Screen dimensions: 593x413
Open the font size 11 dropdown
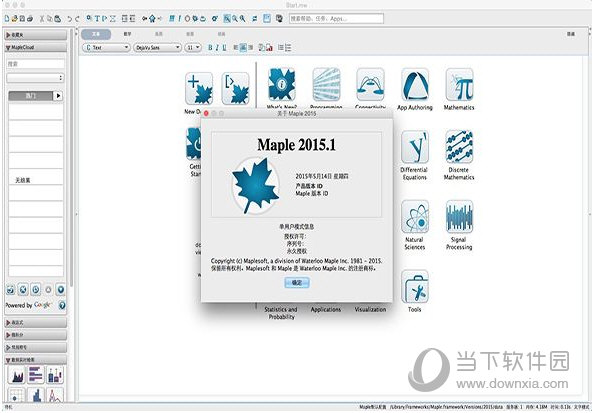point(193,48)
